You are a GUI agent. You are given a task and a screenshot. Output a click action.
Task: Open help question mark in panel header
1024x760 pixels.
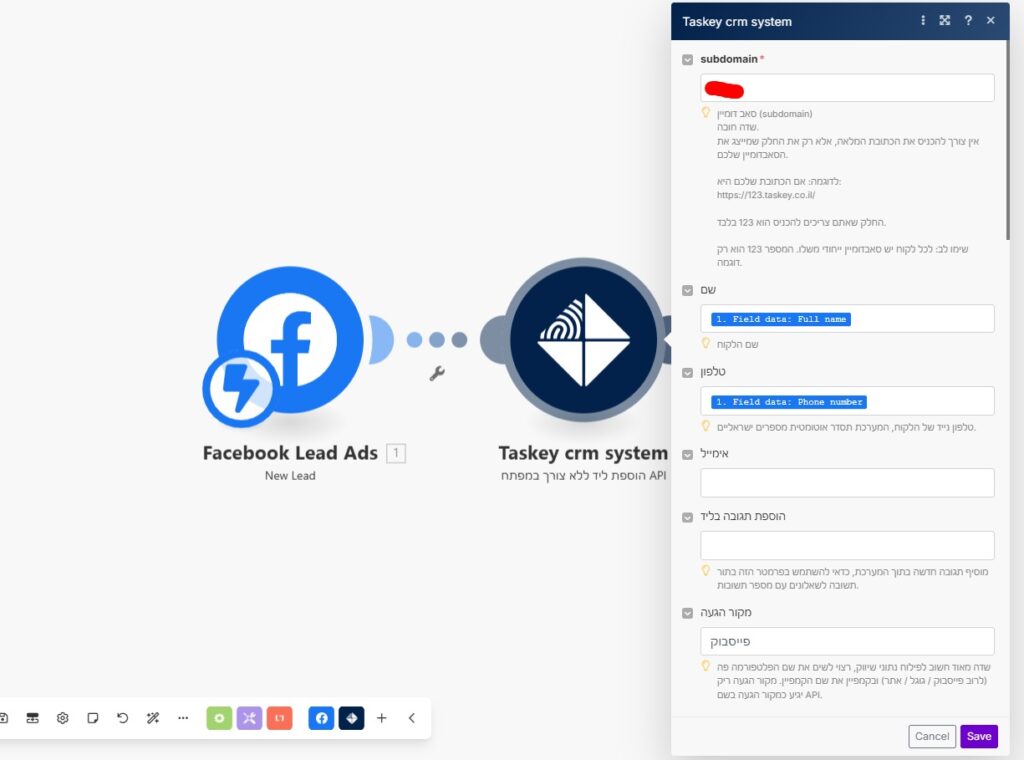(x=968, y=21)
